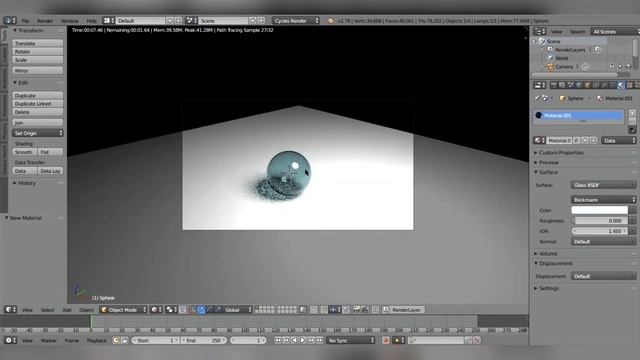Click the Delete button

38,112
